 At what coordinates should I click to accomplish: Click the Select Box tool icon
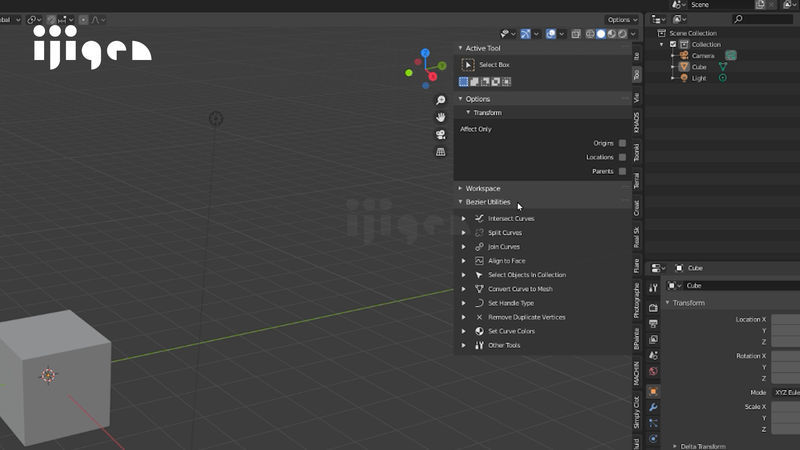(468, 65)
